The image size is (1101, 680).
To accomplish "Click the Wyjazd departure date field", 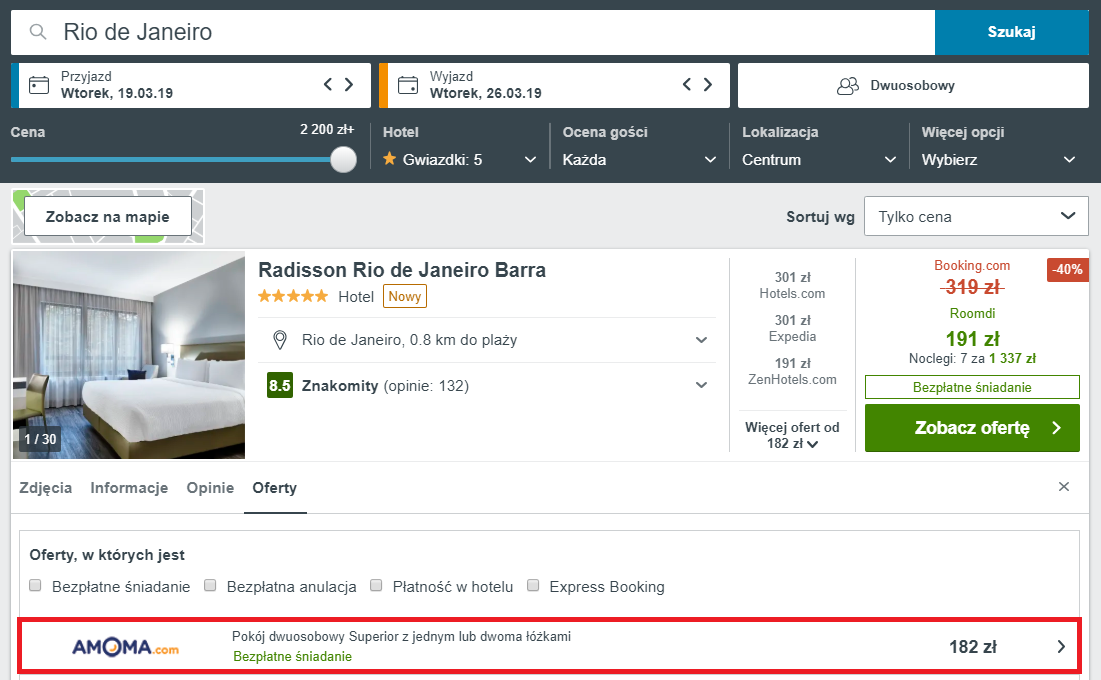I will [554, 86].
